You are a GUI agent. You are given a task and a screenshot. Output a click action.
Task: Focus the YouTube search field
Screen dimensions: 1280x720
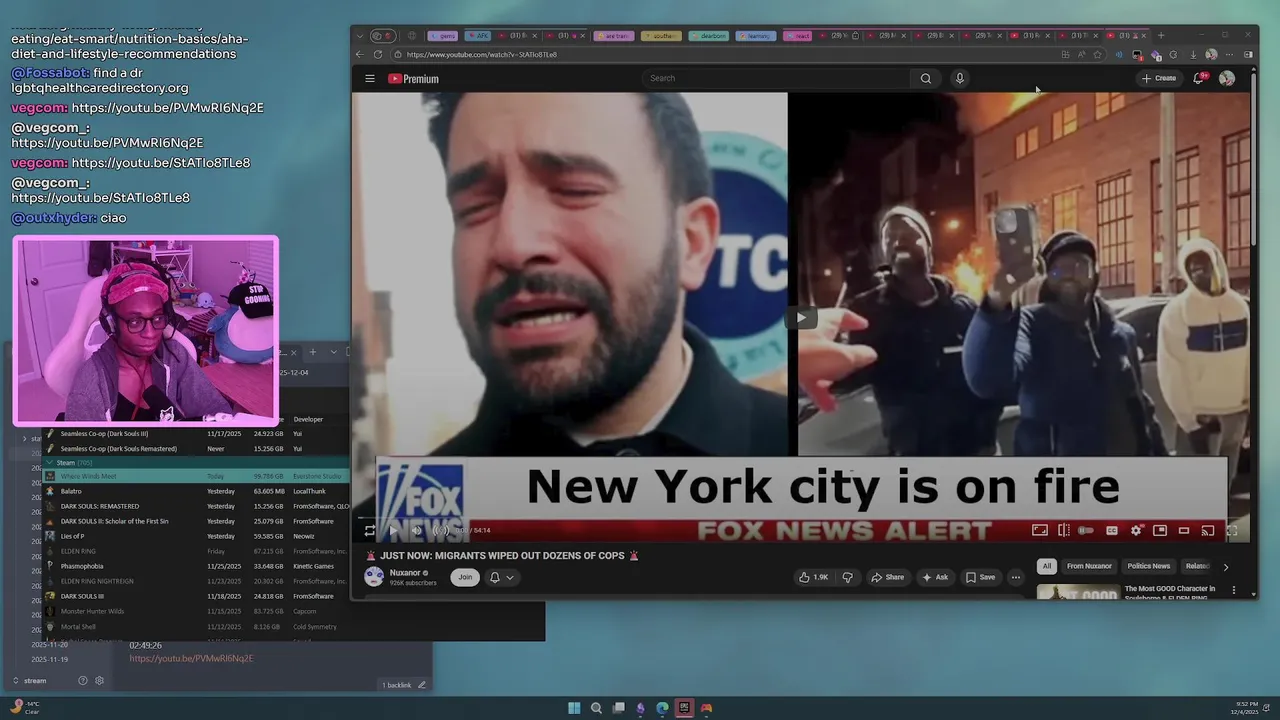775,78
